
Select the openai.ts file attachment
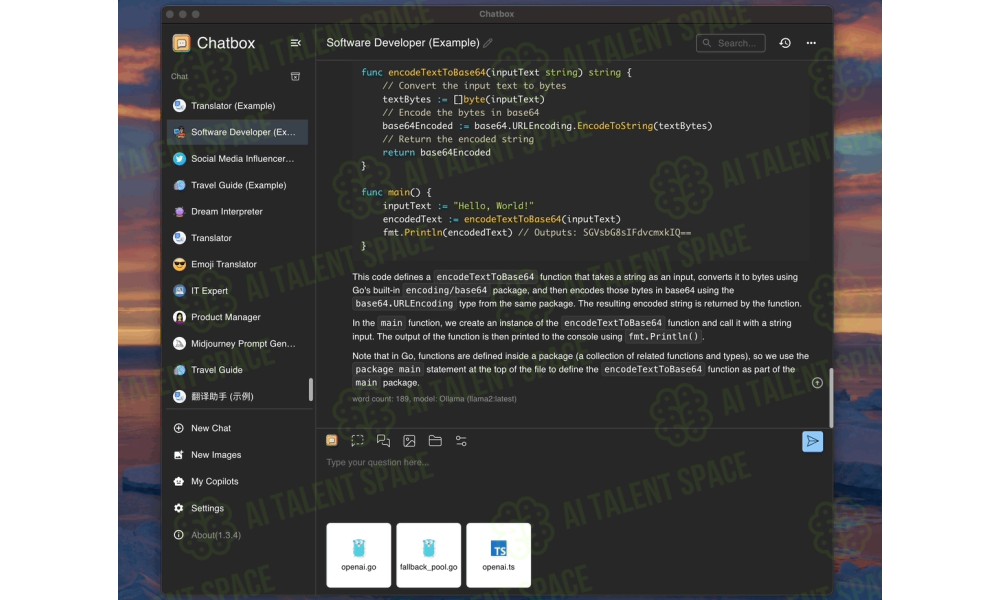pyautogui.click(x=499, y=555)
